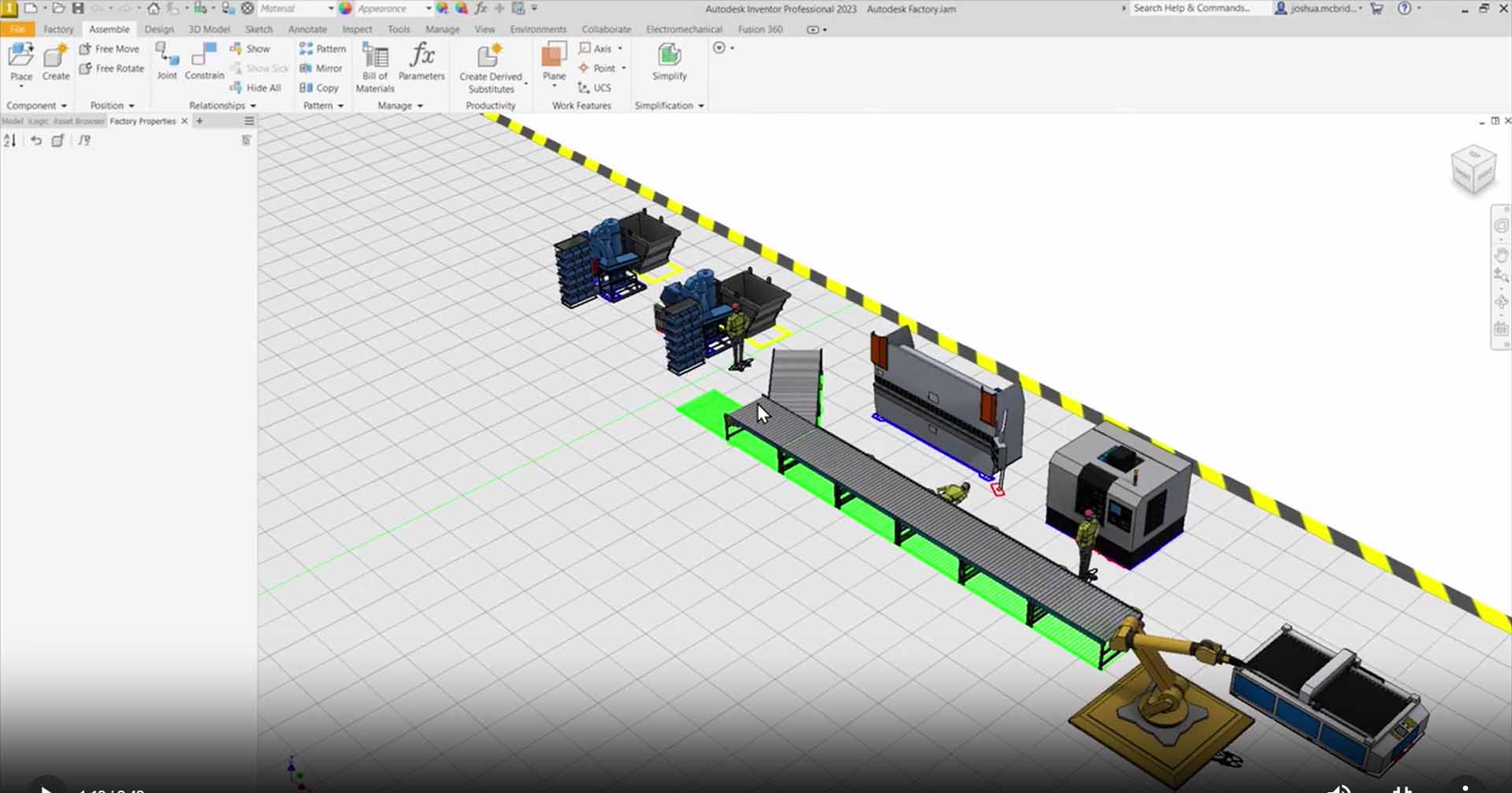The image size is (1512, 793).
Task: Activate the Simplify tool
Action: click(x=668, y=63)
